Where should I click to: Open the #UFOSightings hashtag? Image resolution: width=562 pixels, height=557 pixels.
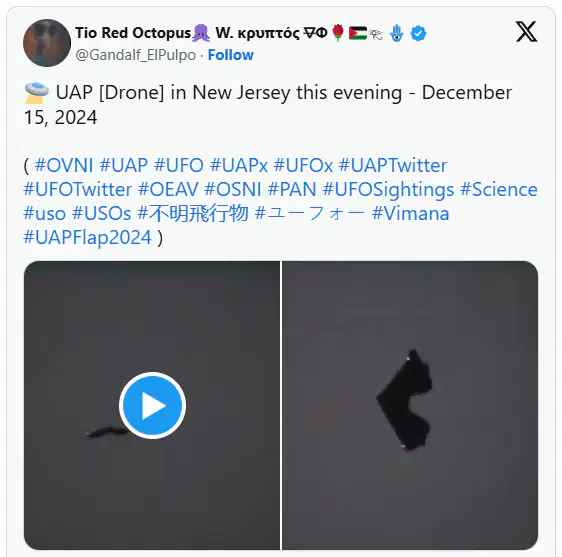388,190
